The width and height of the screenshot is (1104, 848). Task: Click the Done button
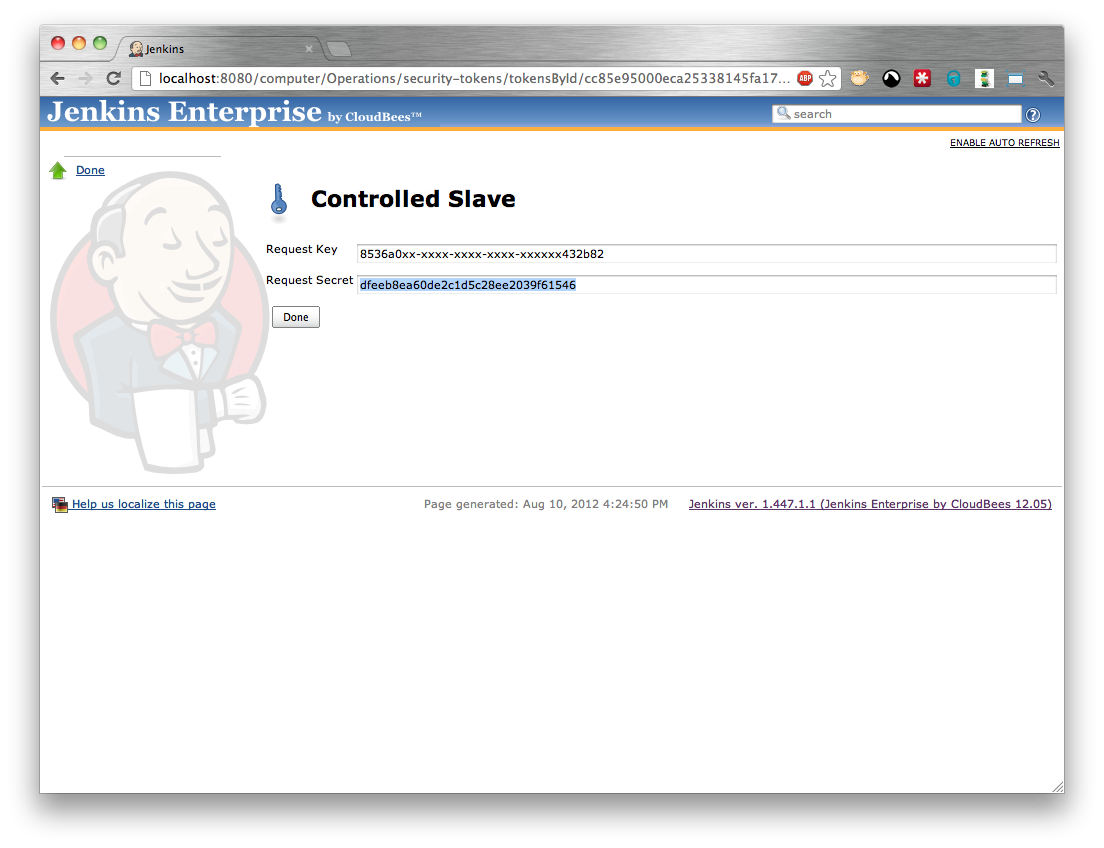(x=296, y=317)
